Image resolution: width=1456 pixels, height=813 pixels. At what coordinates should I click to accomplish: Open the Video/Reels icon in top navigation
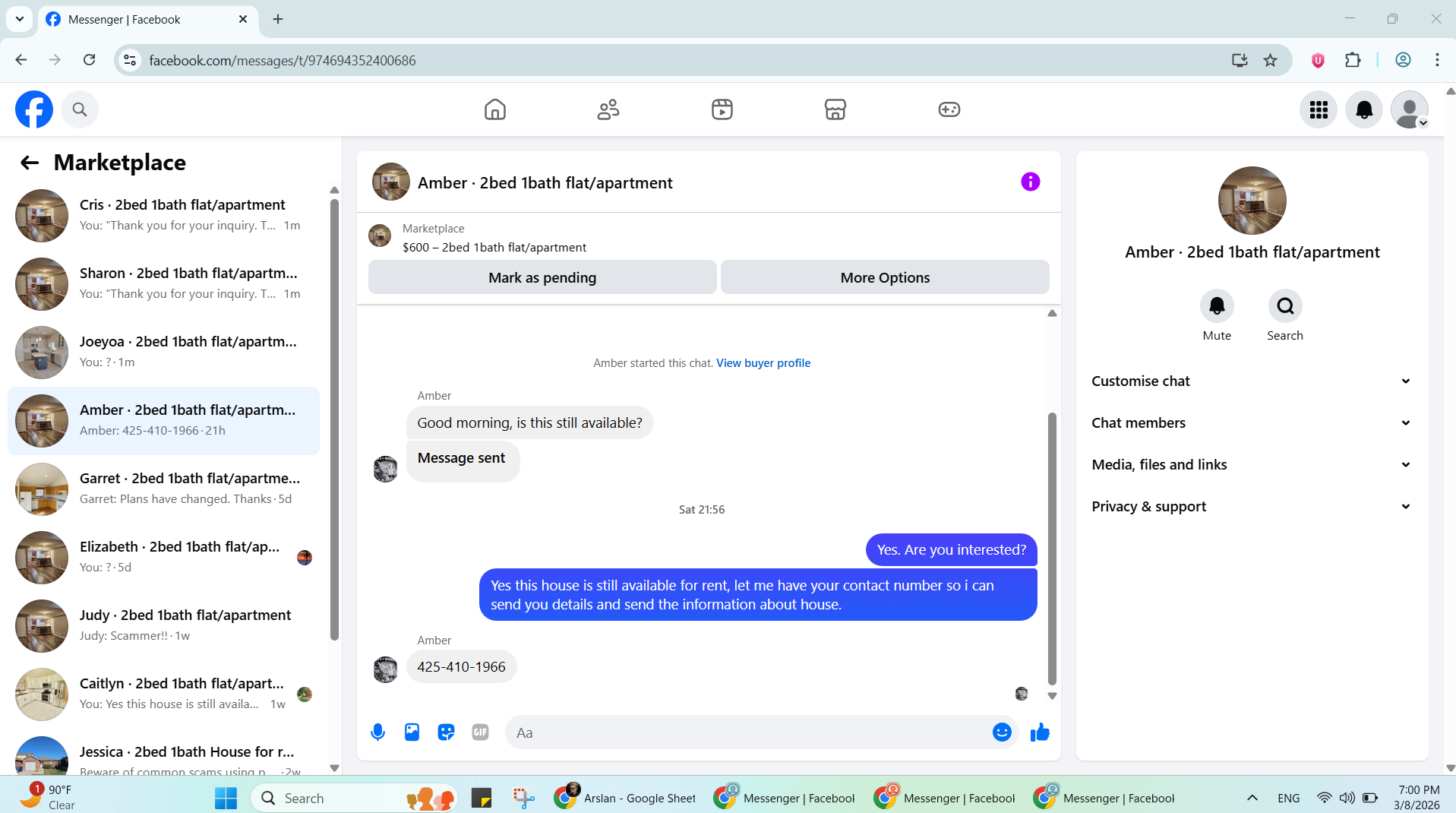coord(722,109)
